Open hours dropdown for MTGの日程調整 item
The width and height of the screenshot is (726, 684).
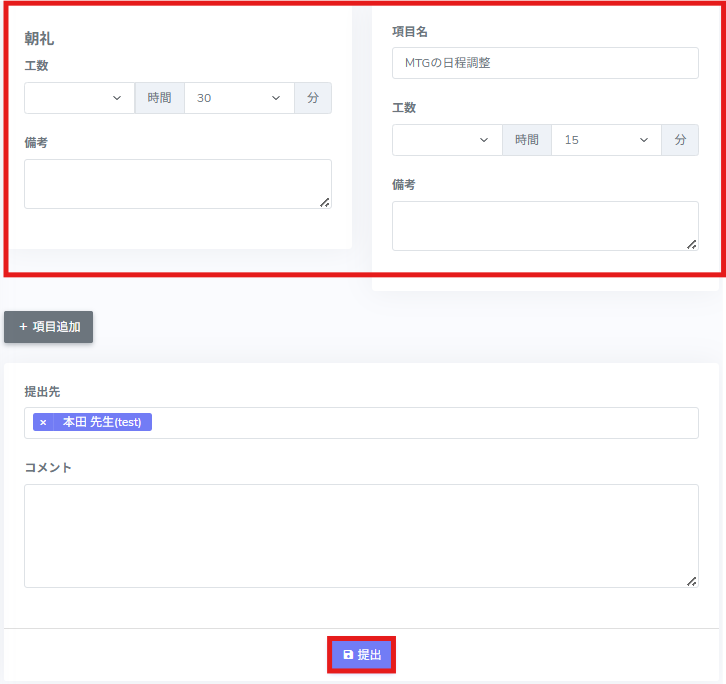coord(447,140)
